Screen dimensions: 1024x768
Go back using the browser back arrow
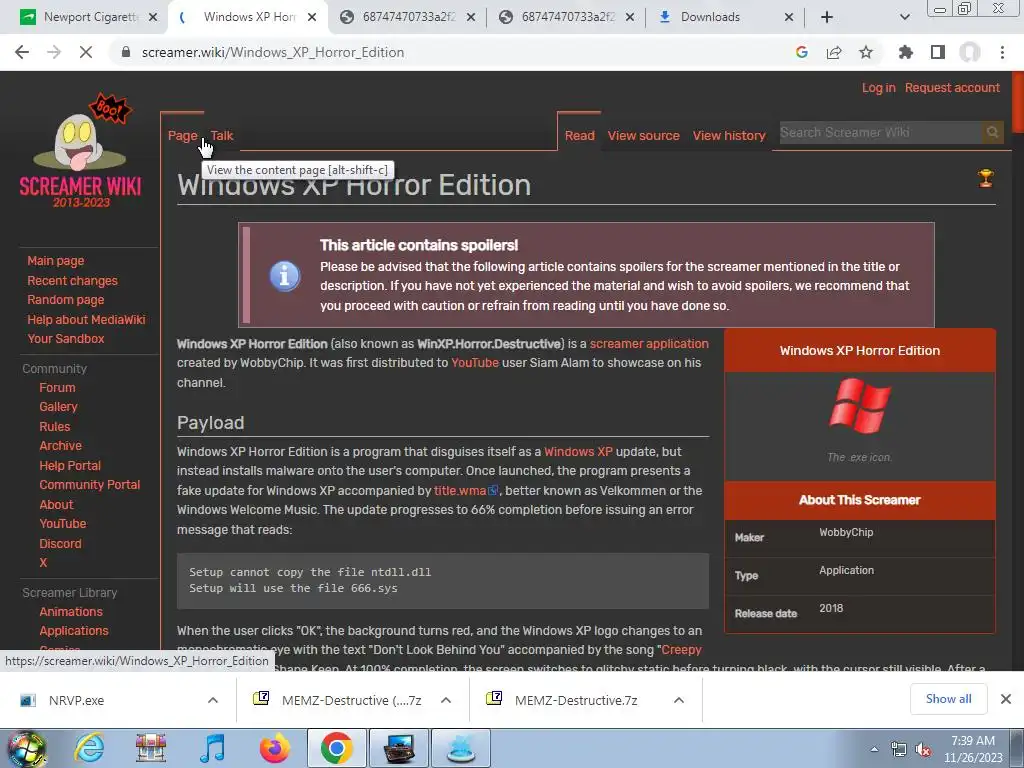[22, 52]
